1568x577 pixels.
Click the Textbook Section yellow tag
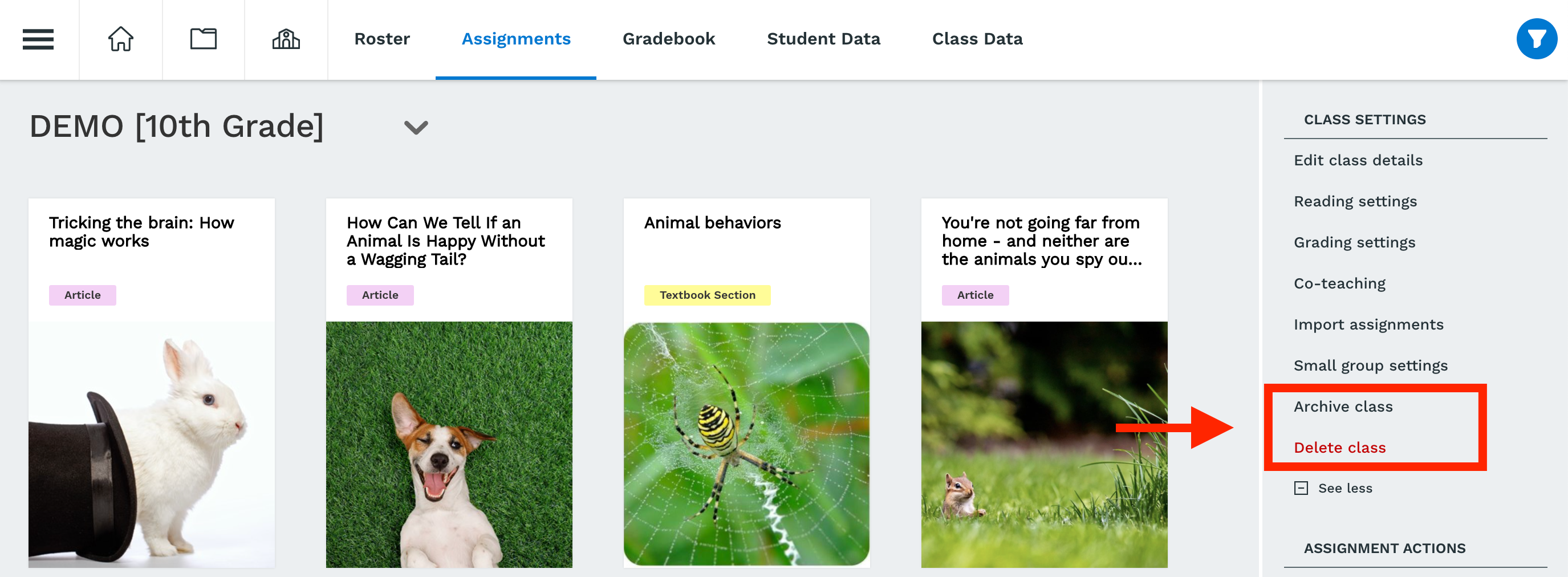706,295
